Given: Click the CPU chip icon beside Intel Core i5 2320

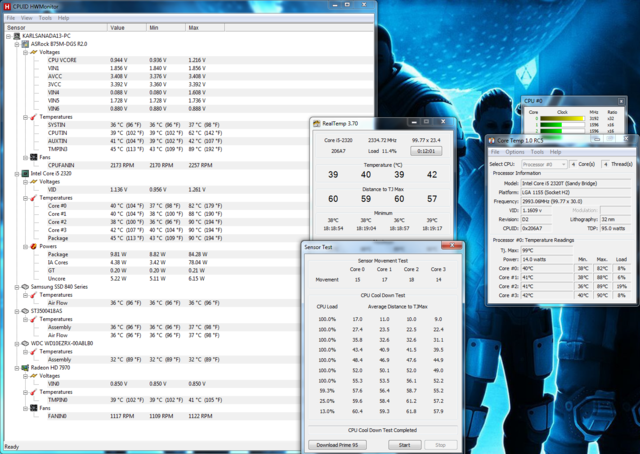Looking at the screenshot, I should click(x=25, y=174).
